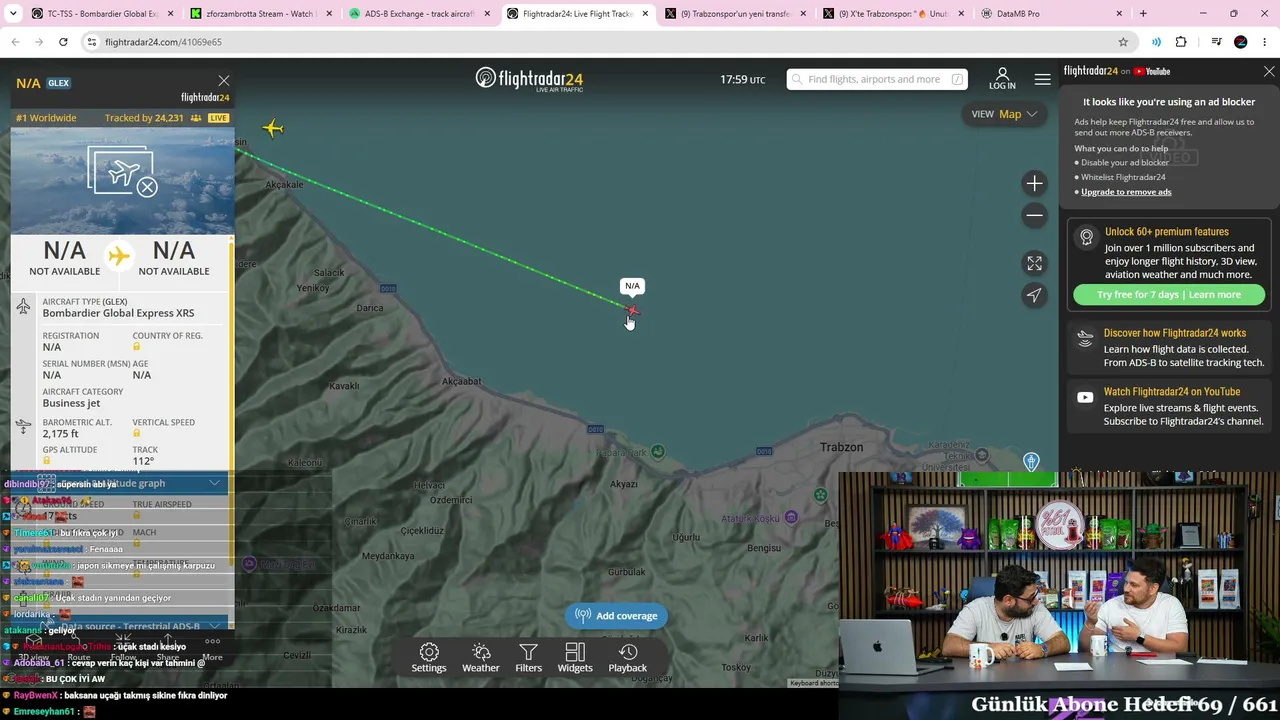The image size is (1280, 720).
Task: Open the Weather layer options
Action: click(x=481, y=658)
